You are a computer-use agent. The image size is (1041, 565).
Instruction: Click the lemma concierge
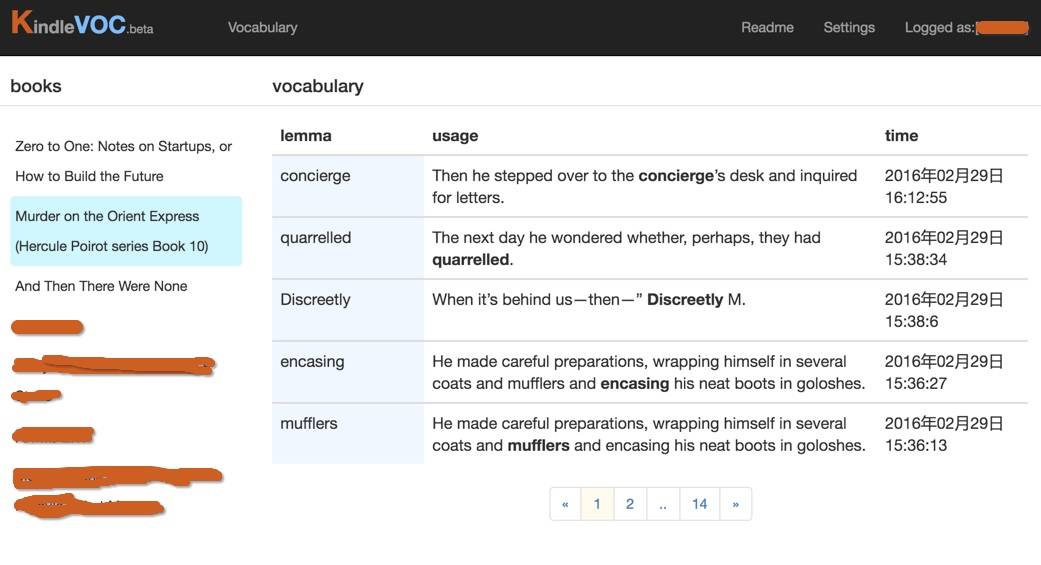pyautogui.click(x=315, y=176)
